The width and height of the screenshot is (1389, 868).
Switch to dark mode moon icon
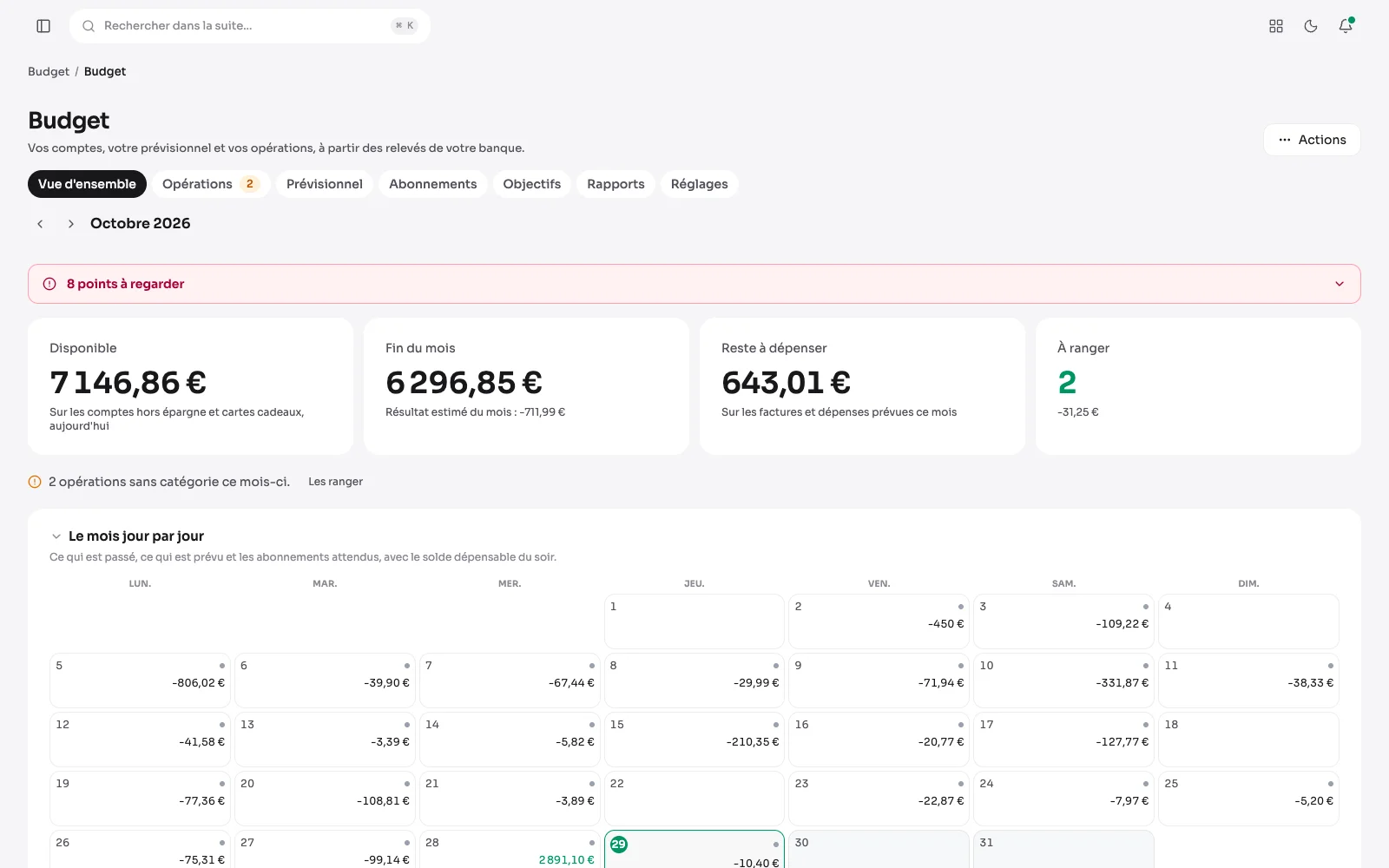click(x=1311, y=26)
